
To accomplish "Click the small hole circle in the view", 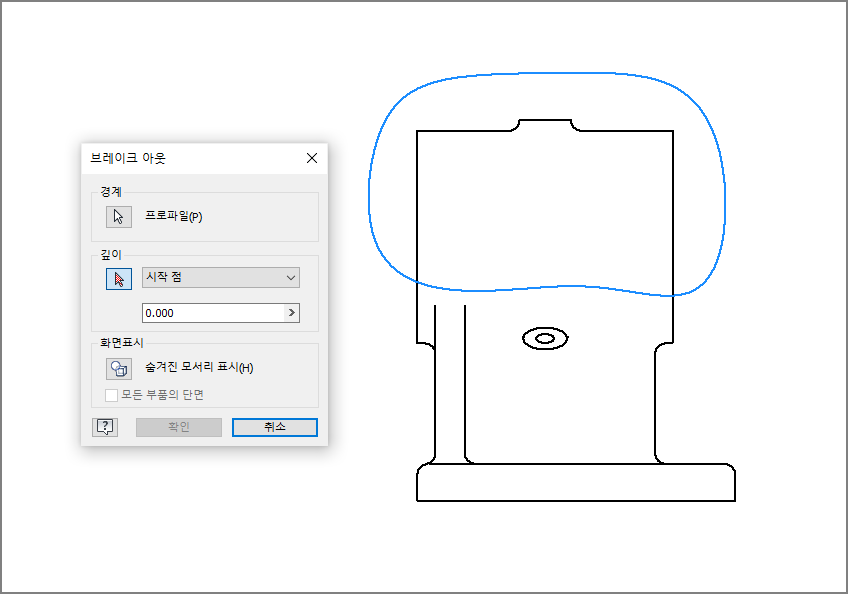I will pos(545,339).
